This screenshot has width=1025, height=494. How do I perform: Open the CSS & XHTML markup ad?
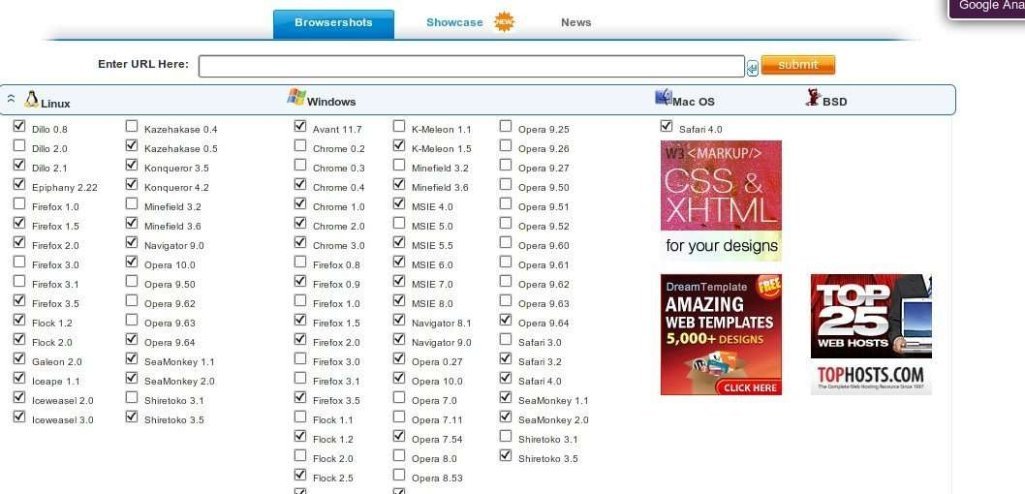pyautogui.click(x=721, y=201)
